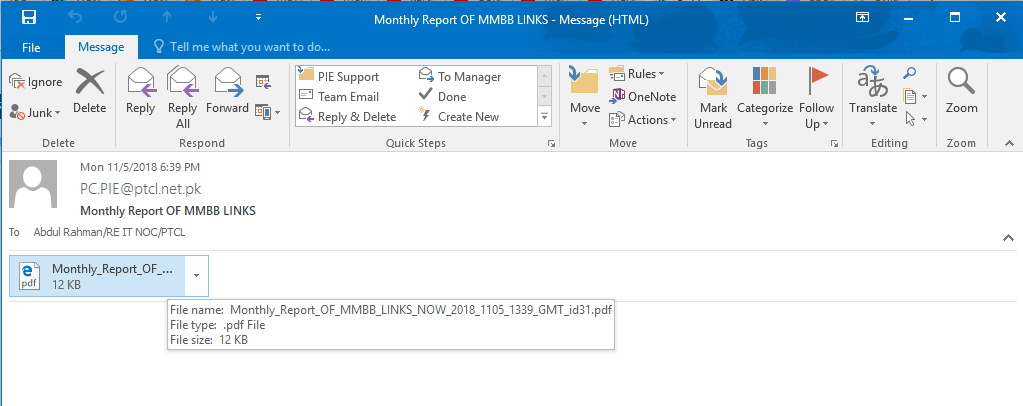The image size is (1023, 406).
Task: Open the Related items dropdown
Action: coord(915,97)
